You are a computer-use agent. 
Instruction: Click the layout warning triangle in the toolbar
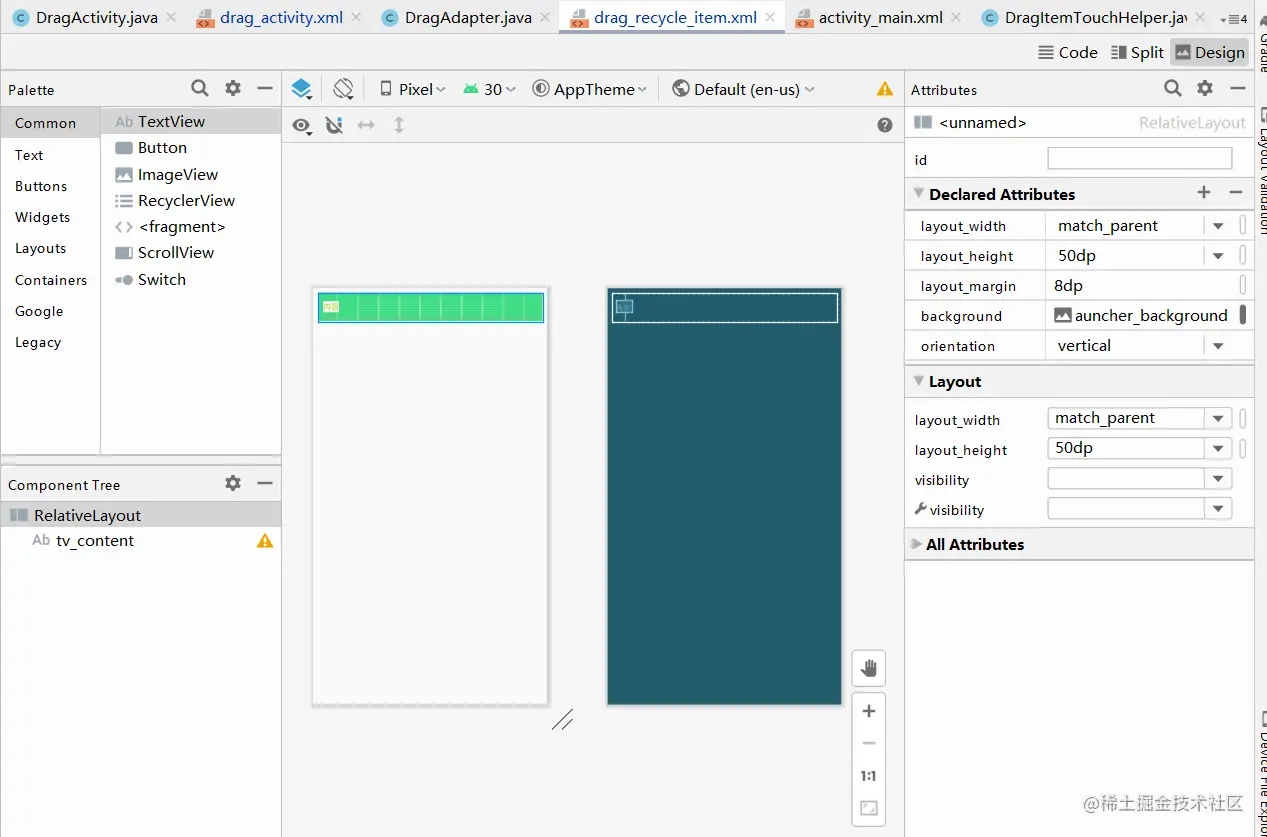[x=885, y=89]
